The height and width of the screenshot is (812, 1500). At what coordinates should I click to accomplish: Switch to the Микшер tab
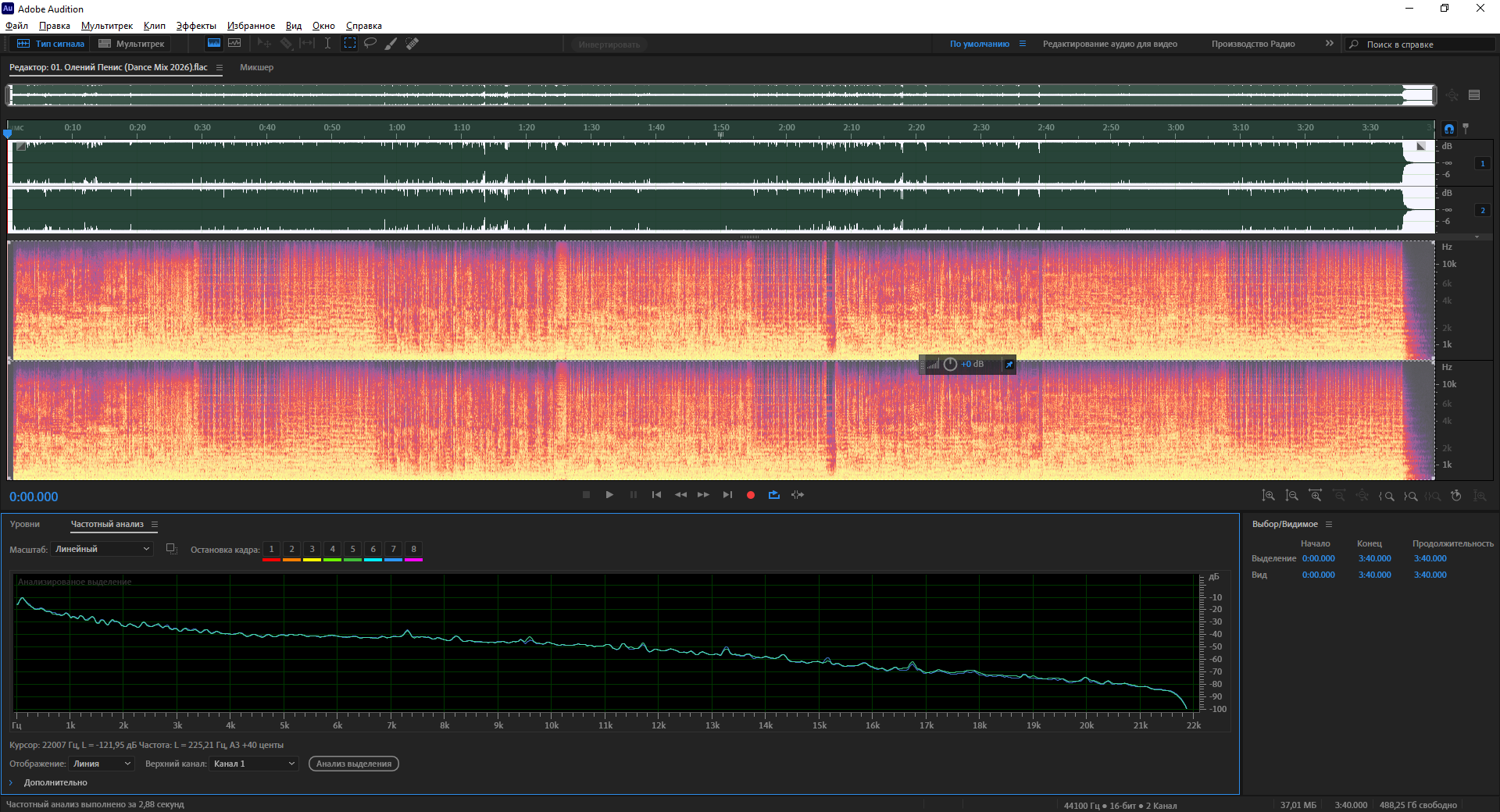(x=256, y=68)
